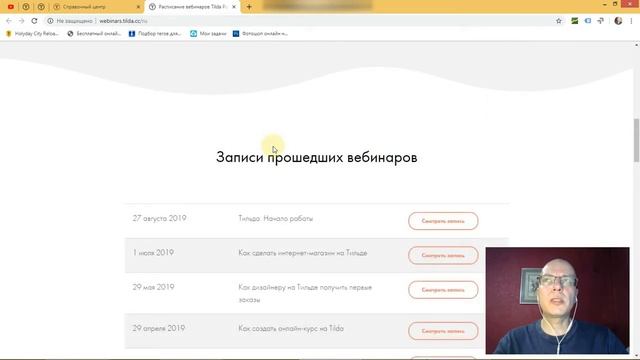Reload the webinars page
Image resolution: width=640 pixels, height=360 pixels.
click(34, 21)
